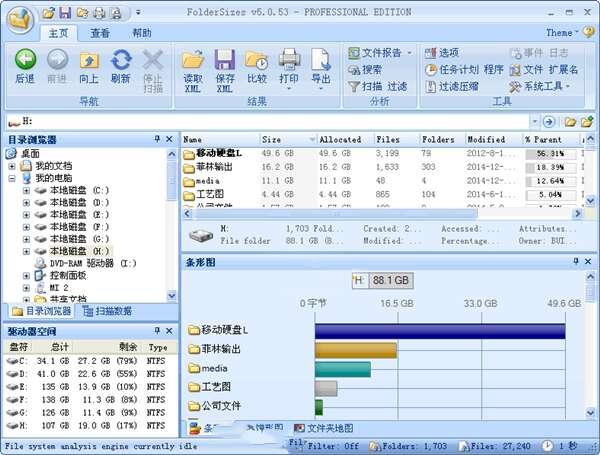Click the dark blue 移动硬盘L bar
This screenshot has width=600, height=455.
point(439,331)
